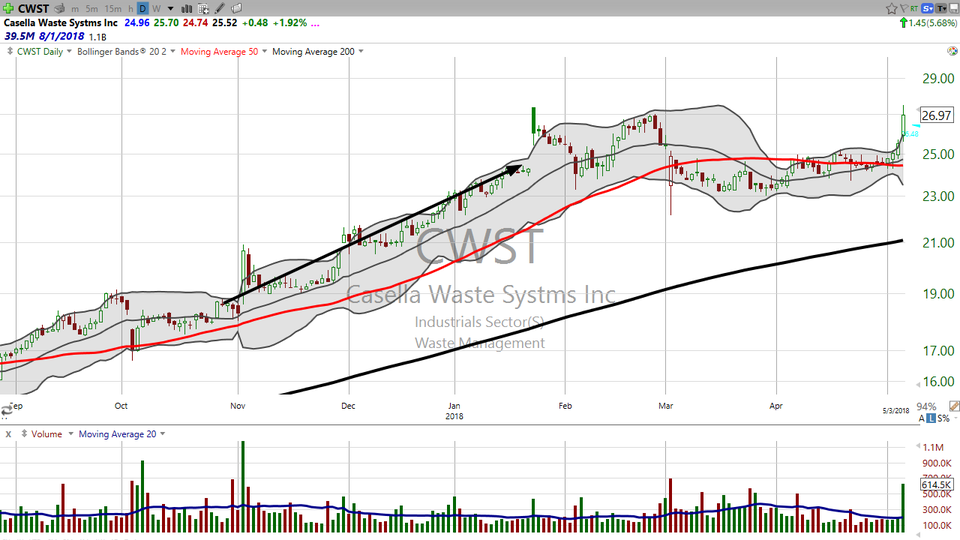
Task: Click the close price 25.52
Action: 225,23
